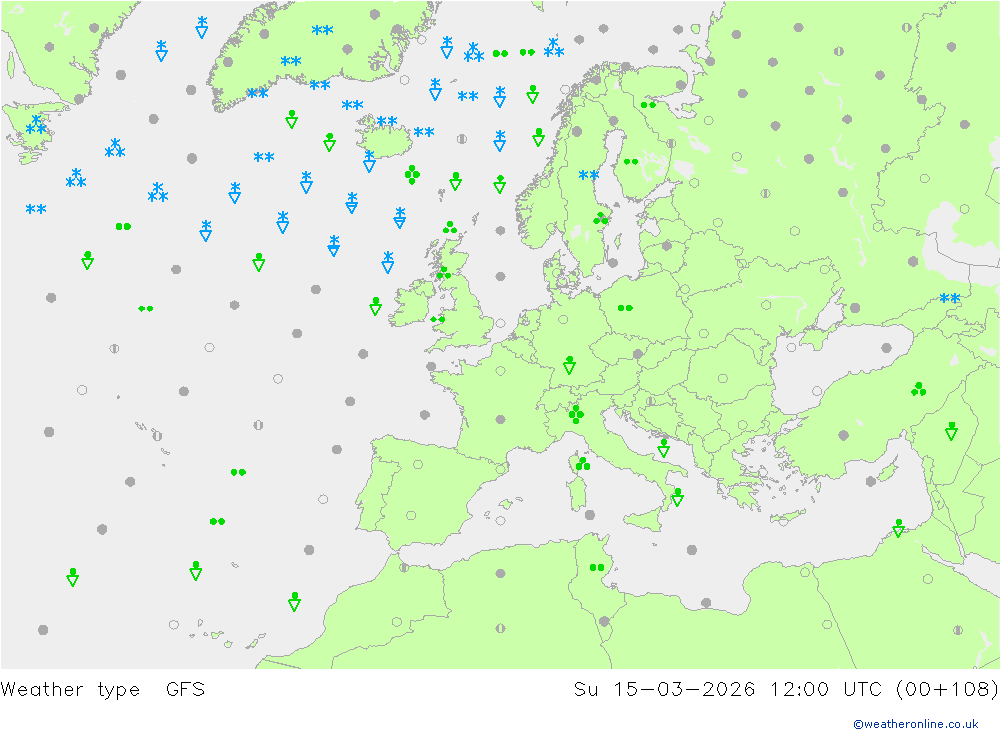This screenshot has width=1000, height=733.
Task: Select the light rain symbol over Poland
Action: click(625, 308)
